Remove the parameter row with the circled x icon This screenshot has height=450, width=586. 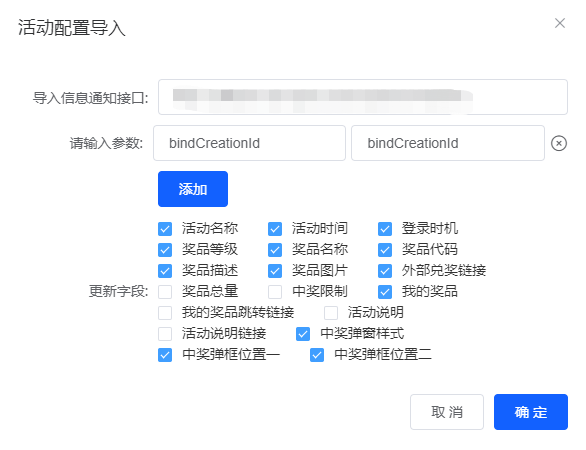pos(559,144)
